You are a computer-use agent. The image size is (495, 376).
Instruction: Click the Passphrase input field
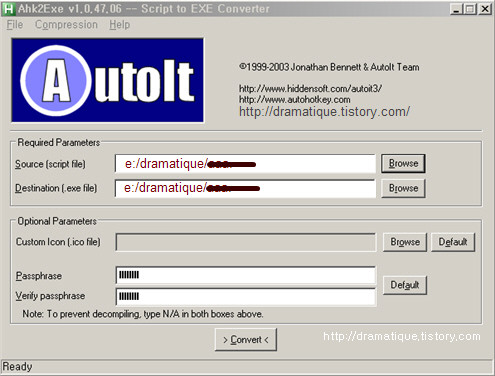[x=246, y=275]
